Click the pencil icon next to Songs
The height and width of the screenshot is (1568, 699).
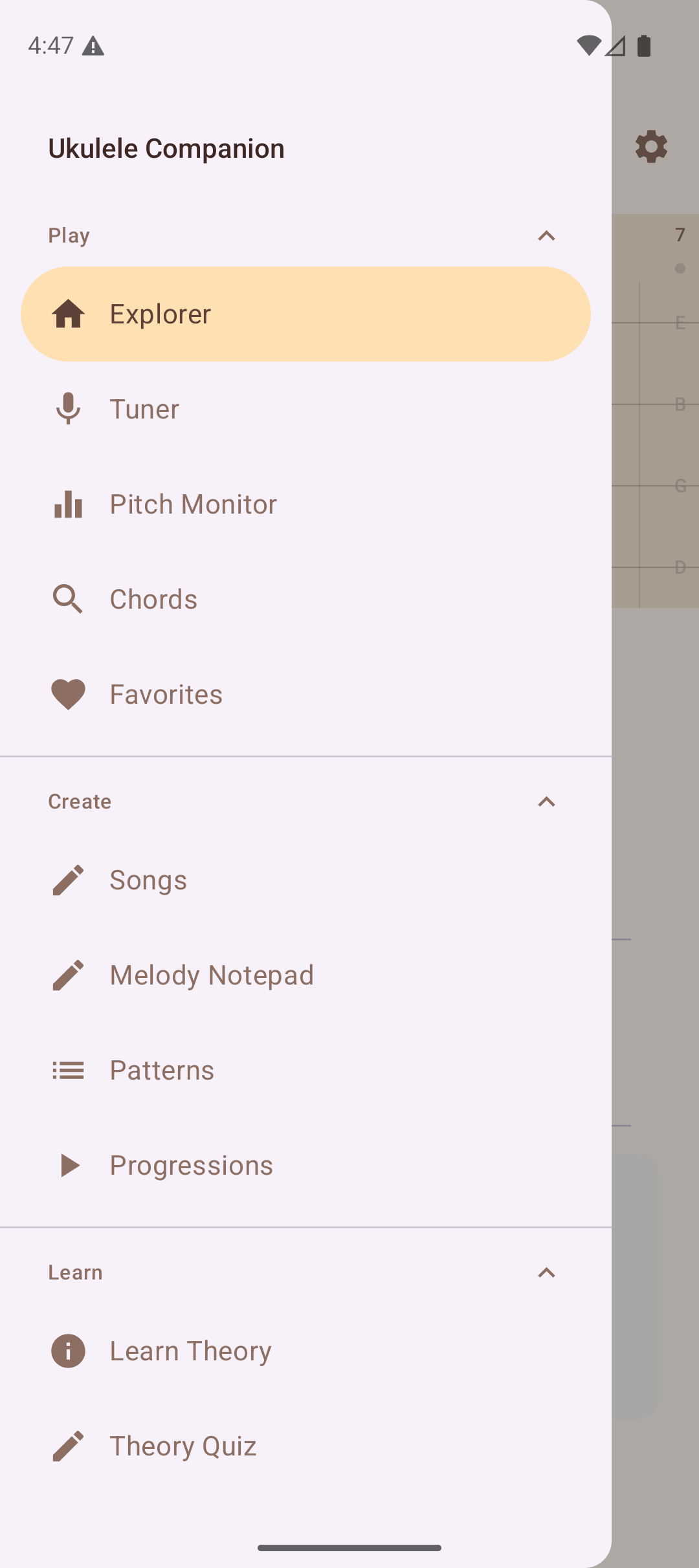pos(67,880)
